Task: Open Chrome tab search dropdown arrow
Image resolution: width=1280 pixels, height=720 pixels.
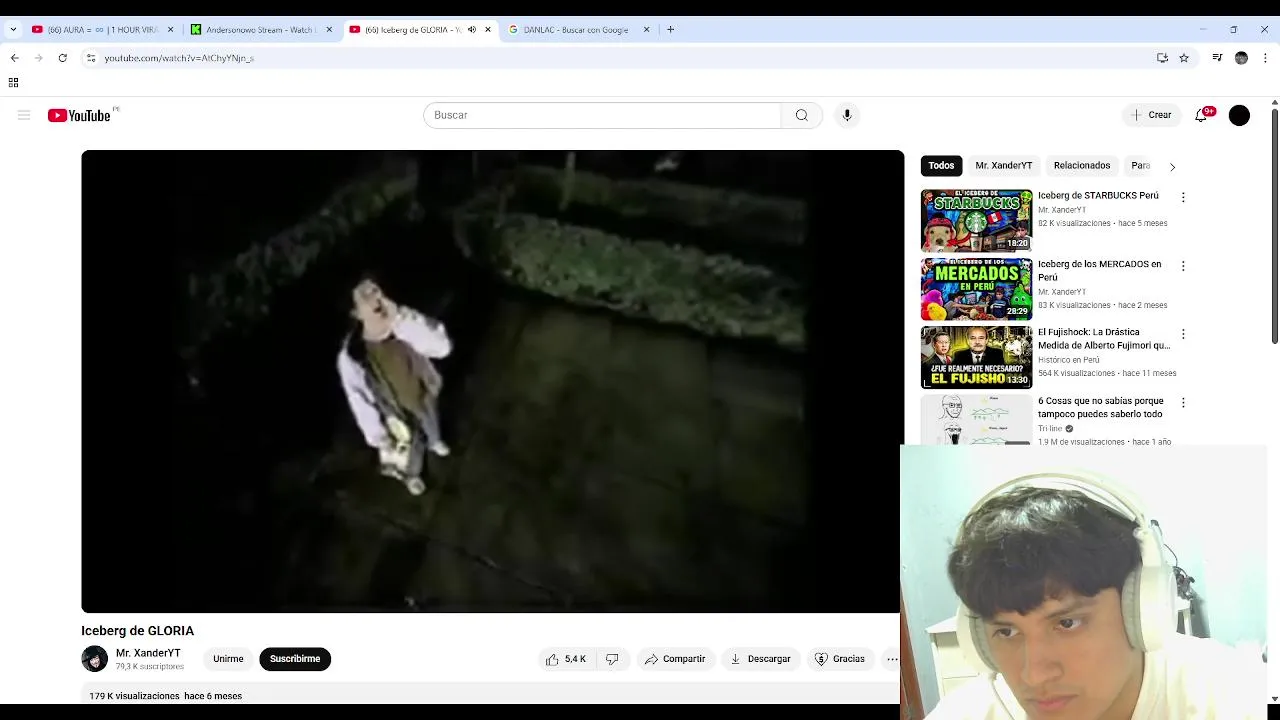Action: click(x=13, y=30)
